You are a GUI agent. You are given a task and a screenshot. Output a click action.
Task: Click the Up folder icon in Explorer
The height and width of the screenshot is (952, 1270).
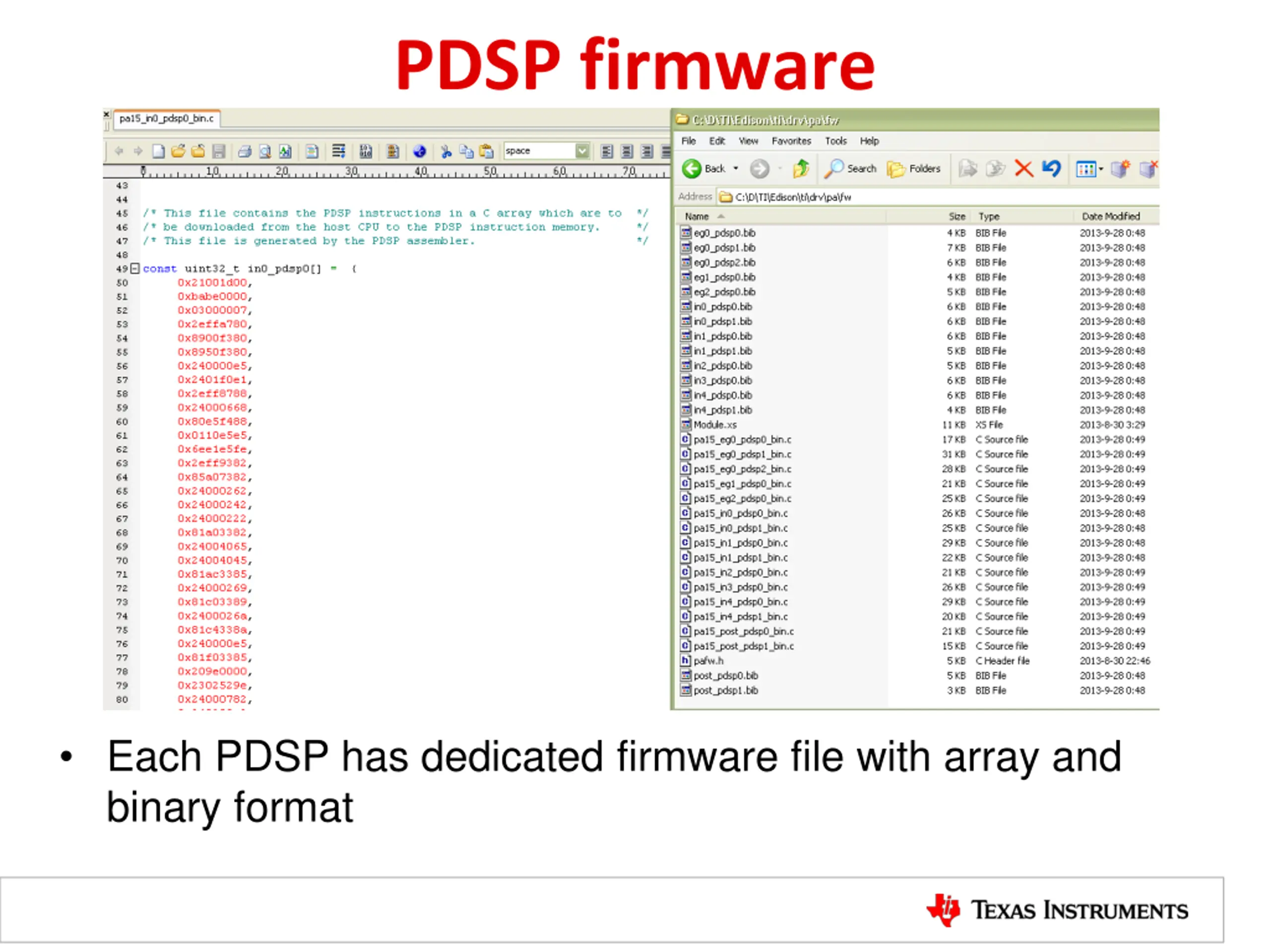coord(801,169)
